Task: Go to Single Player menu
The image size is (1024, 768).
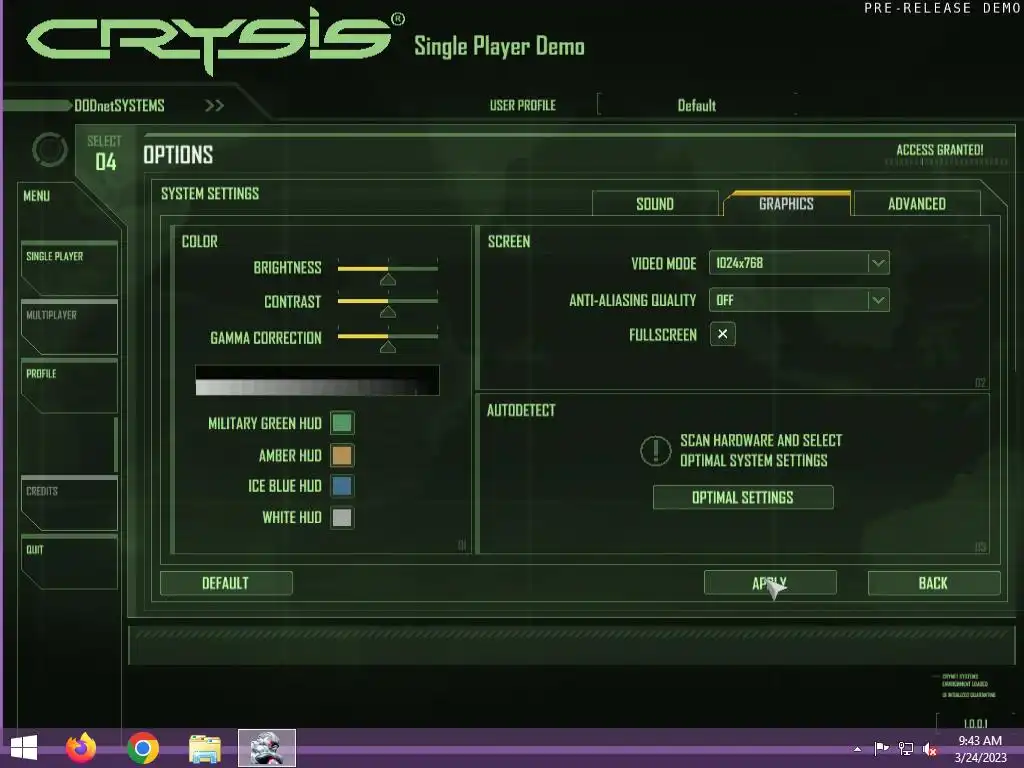Action: click(69, 268)
